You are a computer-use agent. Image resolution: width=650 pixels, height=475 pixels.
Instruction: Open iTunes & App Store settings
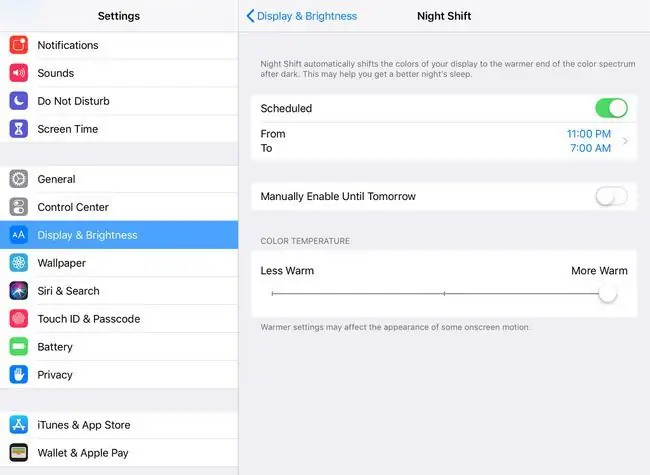[x=119, y=425]
